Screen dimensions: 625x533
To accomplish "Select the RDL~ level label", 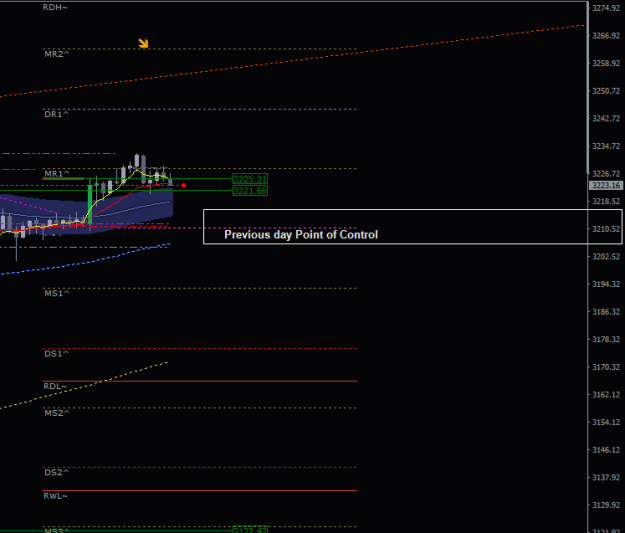I will click(55, 386).
